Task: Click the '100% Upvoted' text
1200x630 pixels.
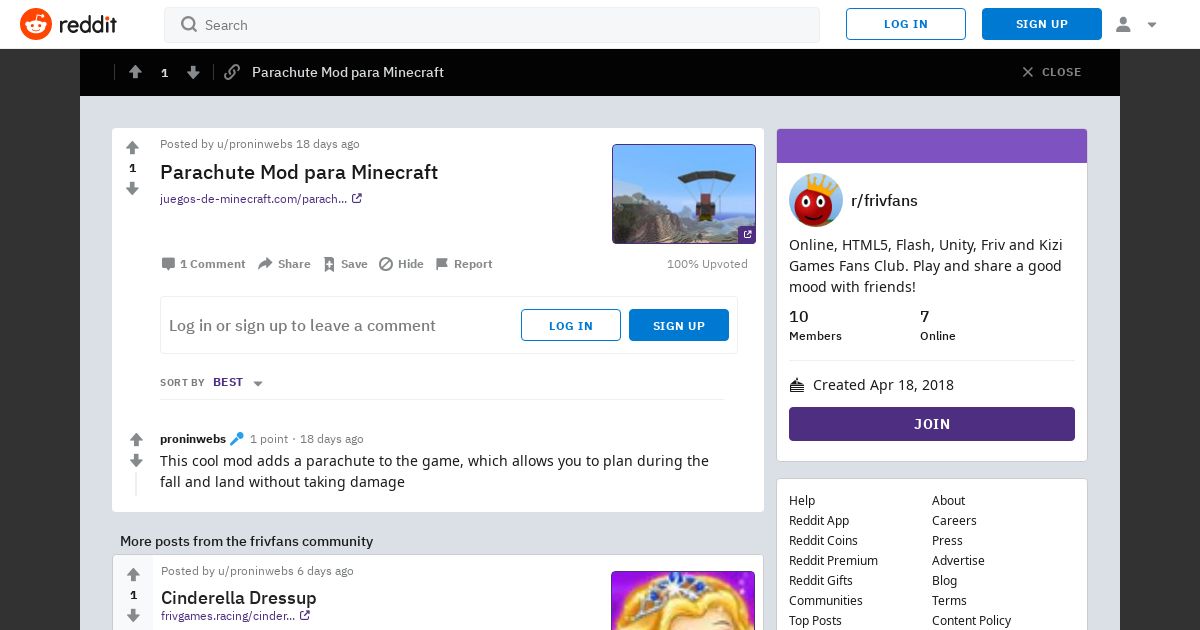Action: [x=707, y=264]
